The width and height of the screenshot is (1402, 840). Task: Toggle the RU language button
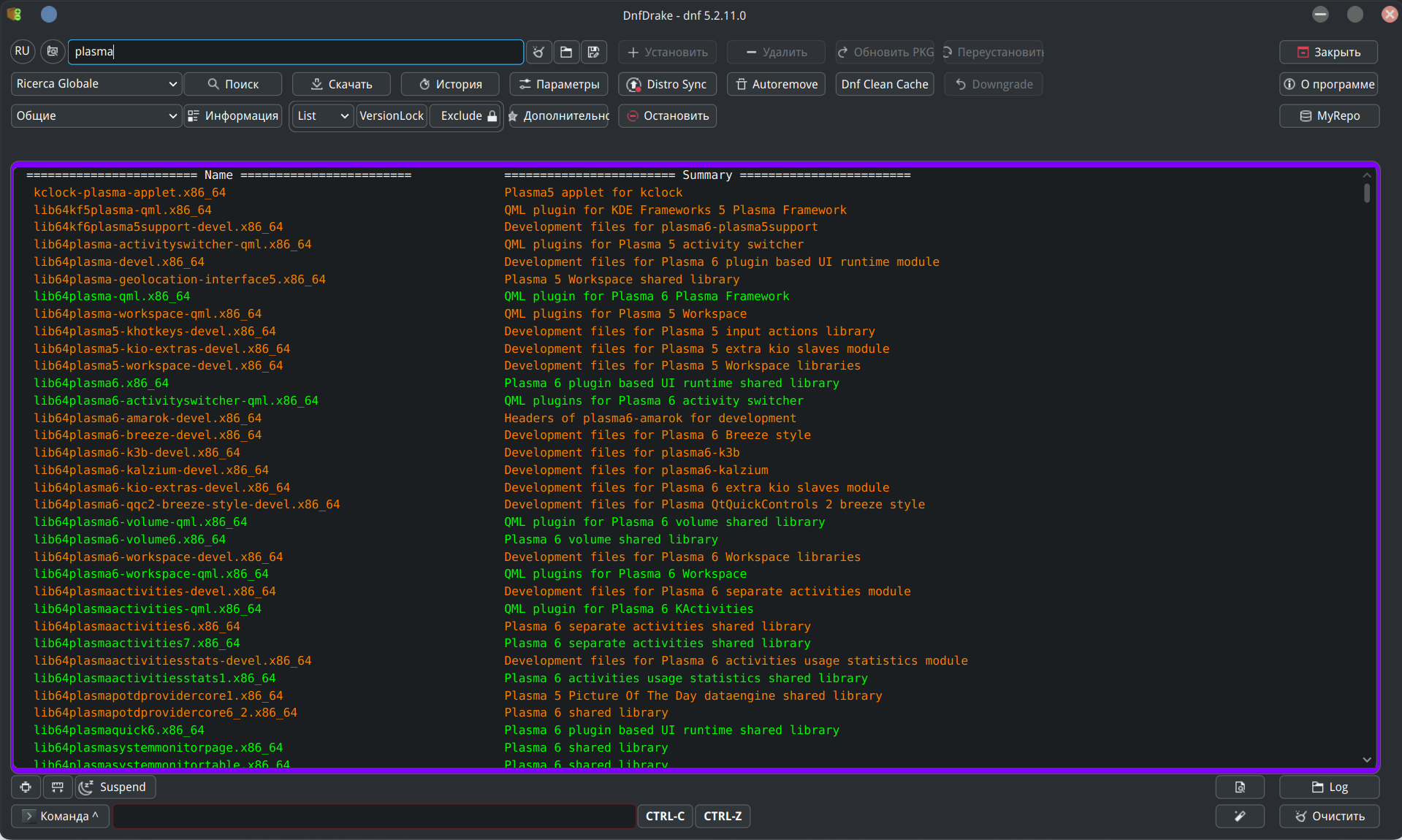22,51
